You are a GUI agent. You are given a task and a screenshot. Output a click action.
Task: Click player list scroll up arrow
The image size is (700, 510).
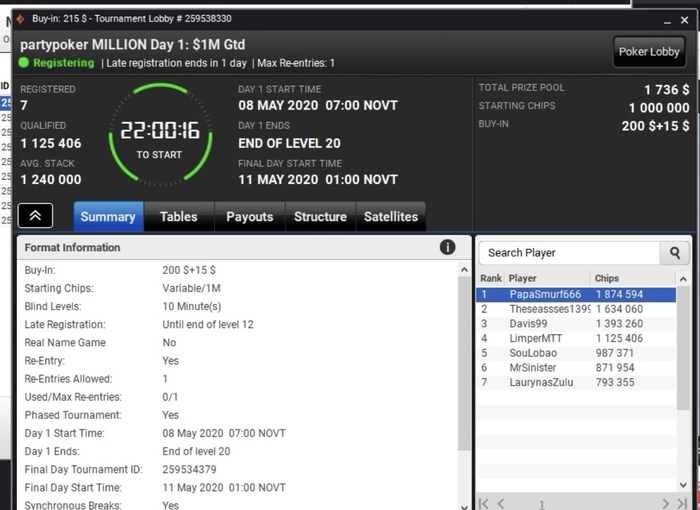click(683, 279)
